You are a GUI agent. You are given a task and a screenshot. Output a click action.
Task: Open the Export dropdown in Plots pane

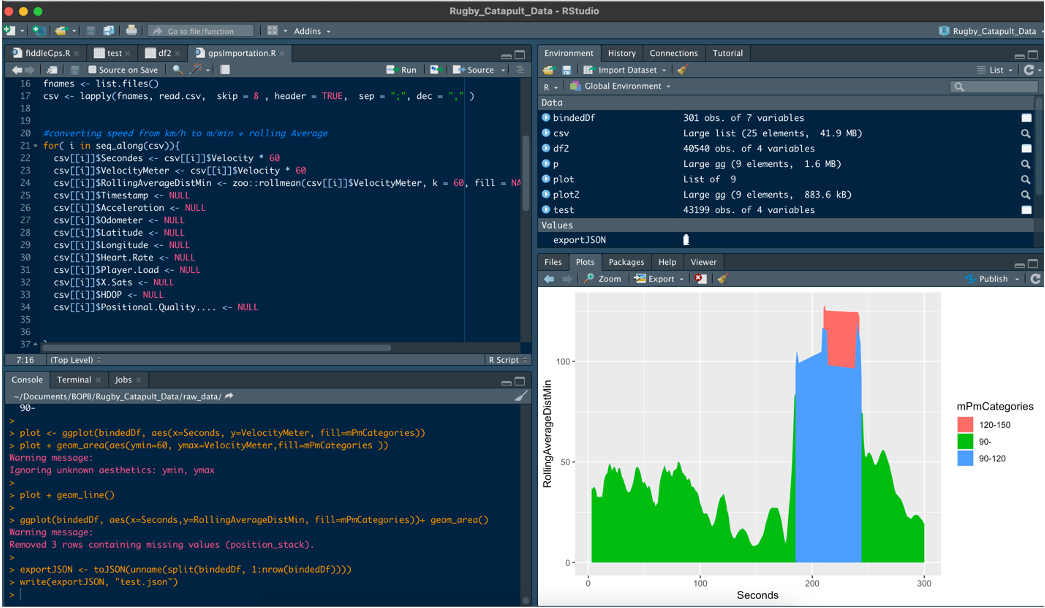tap(661, 279)
